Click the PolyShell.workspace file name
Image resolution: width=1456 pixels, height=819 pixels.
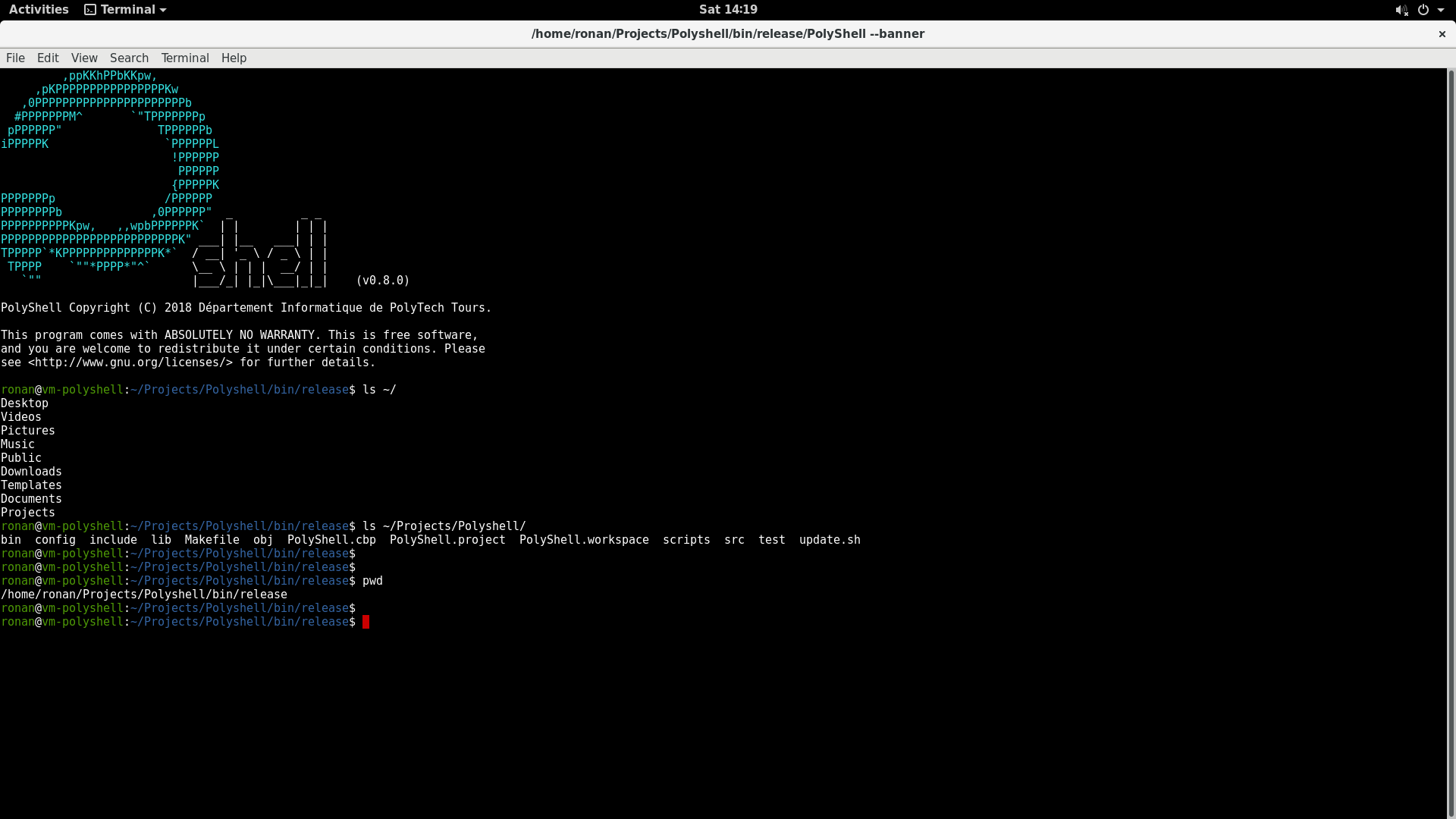point(584,540)
